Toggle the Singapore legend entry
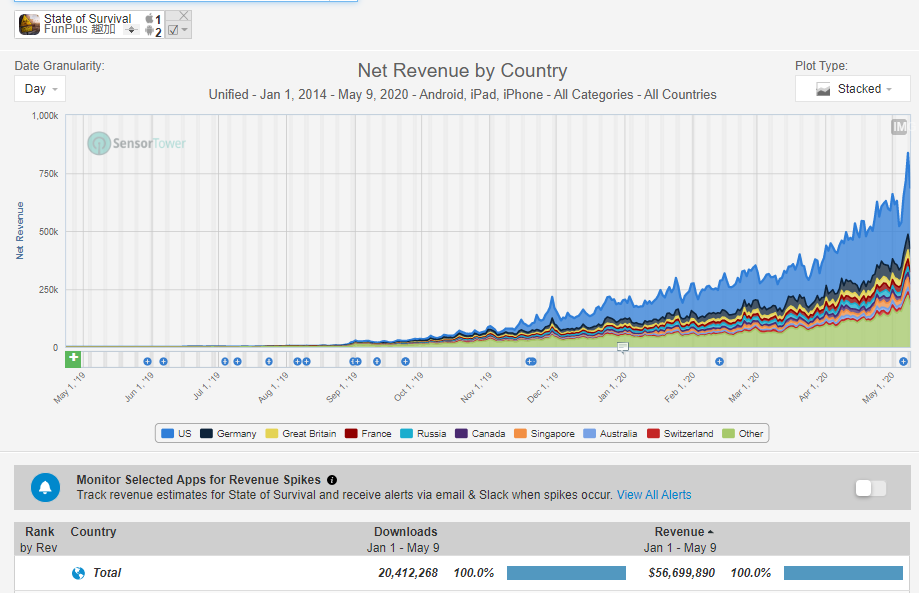 [544, 434]
